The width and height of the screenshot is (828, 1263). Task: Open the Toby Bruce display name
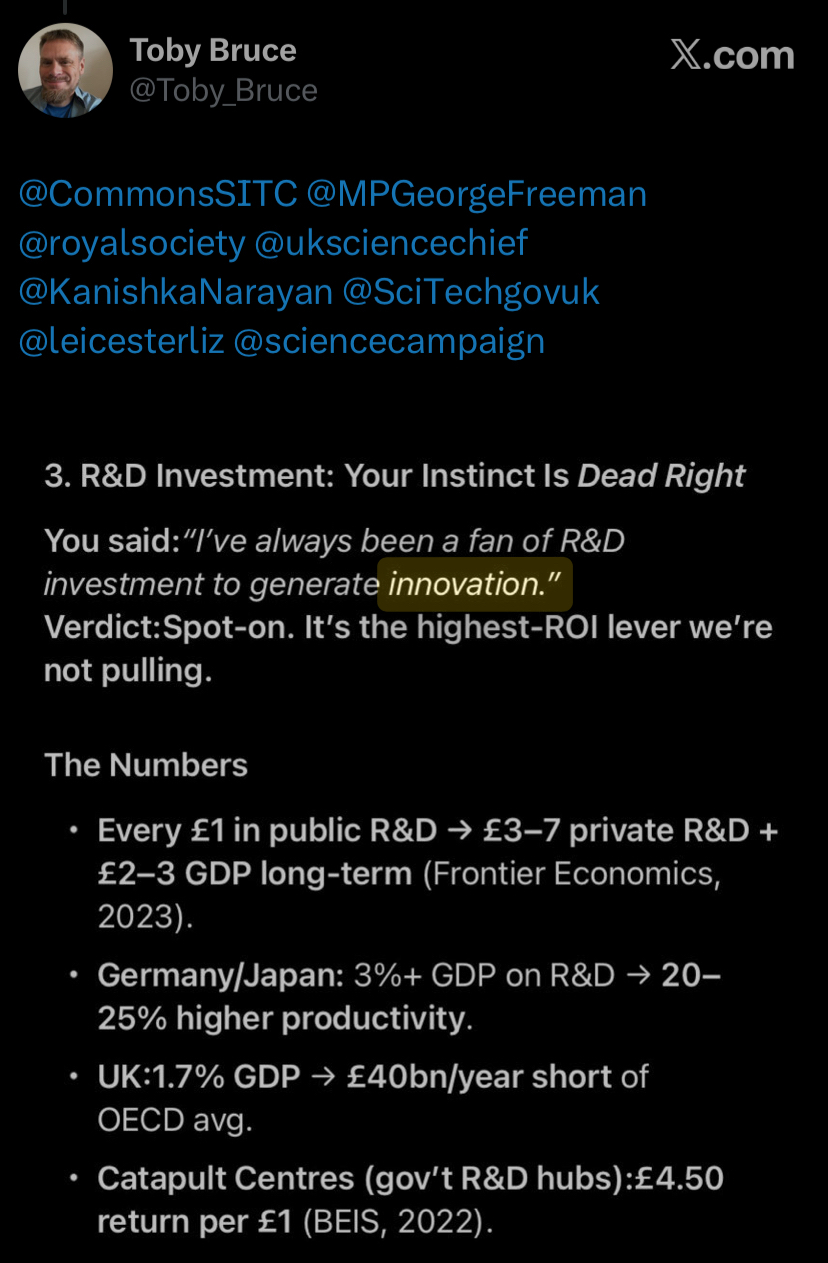(213, 51)
